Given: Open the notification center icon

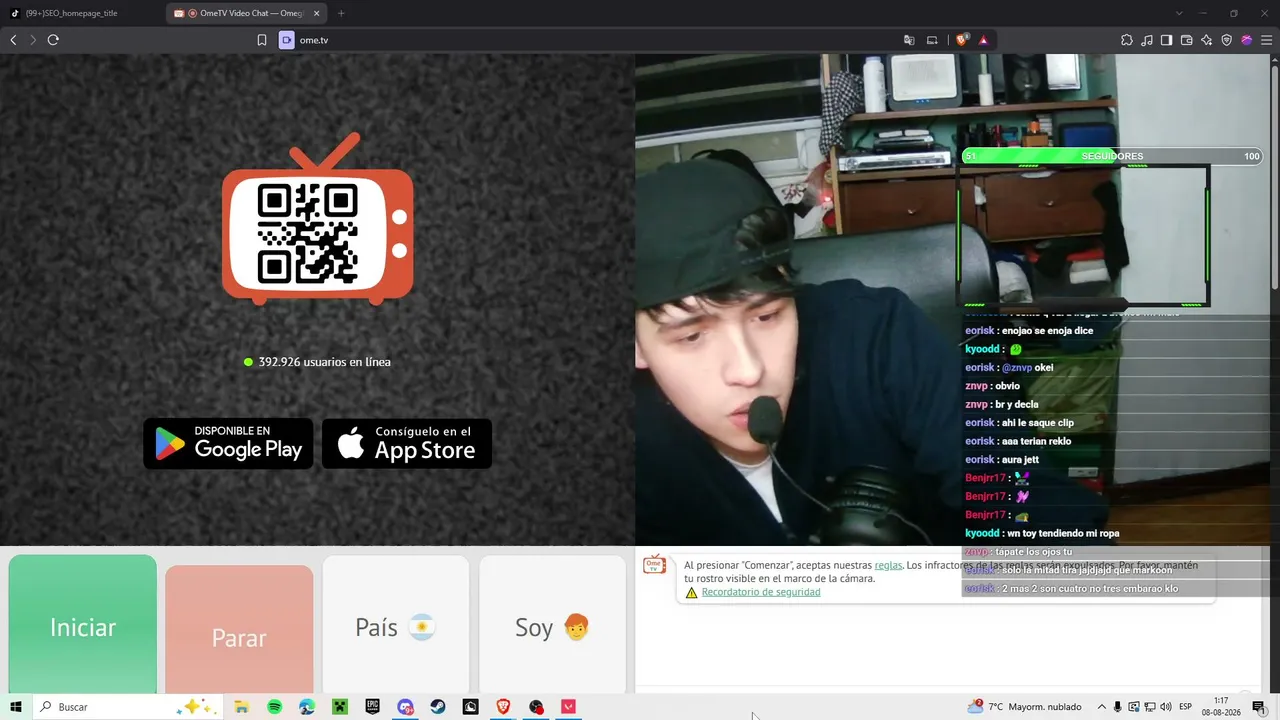Looking at the screenshot, I should point(1259,707).
